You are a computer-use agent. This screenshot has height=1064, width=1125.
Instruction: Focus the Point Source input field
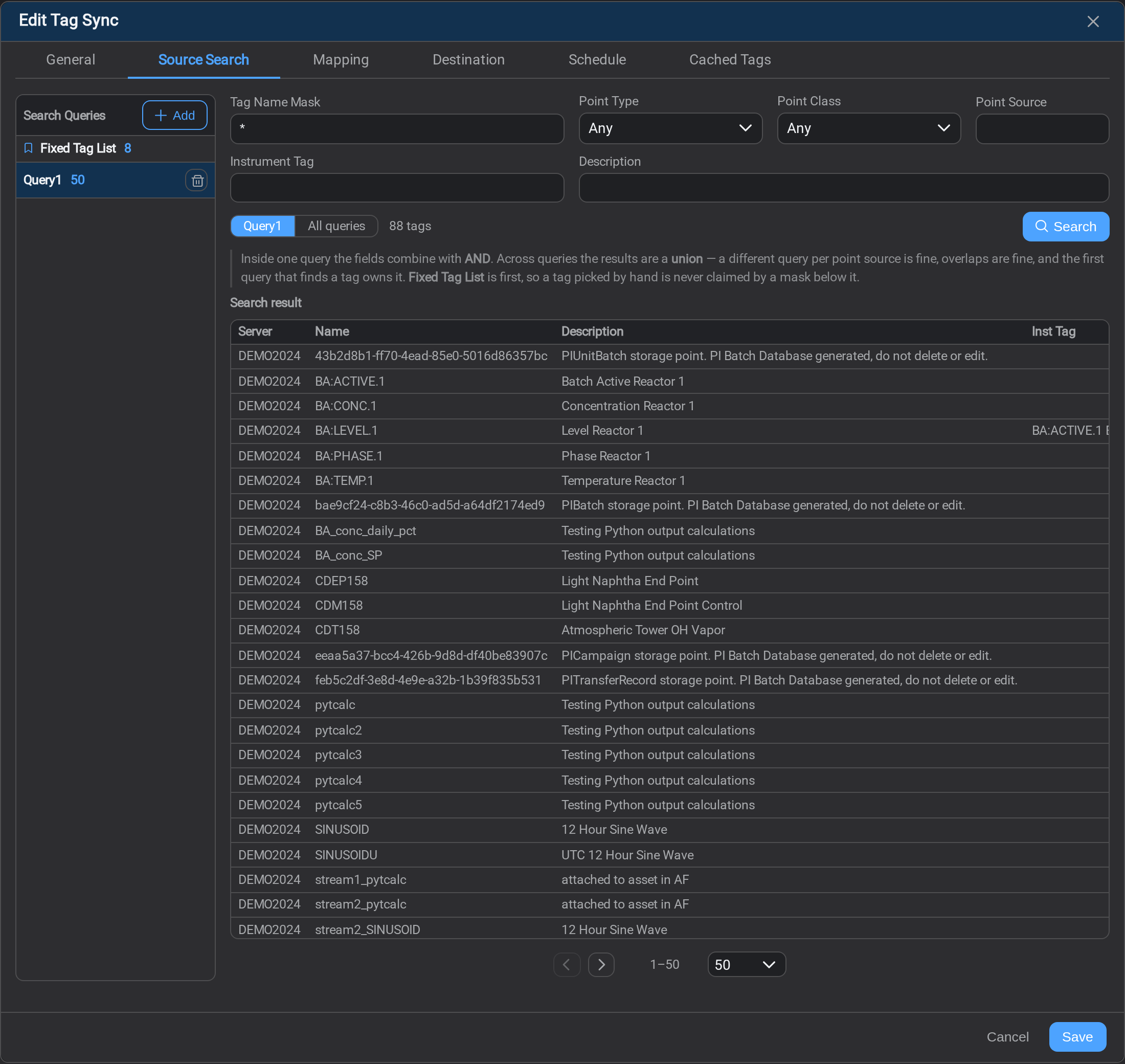tap(1042, 129)
